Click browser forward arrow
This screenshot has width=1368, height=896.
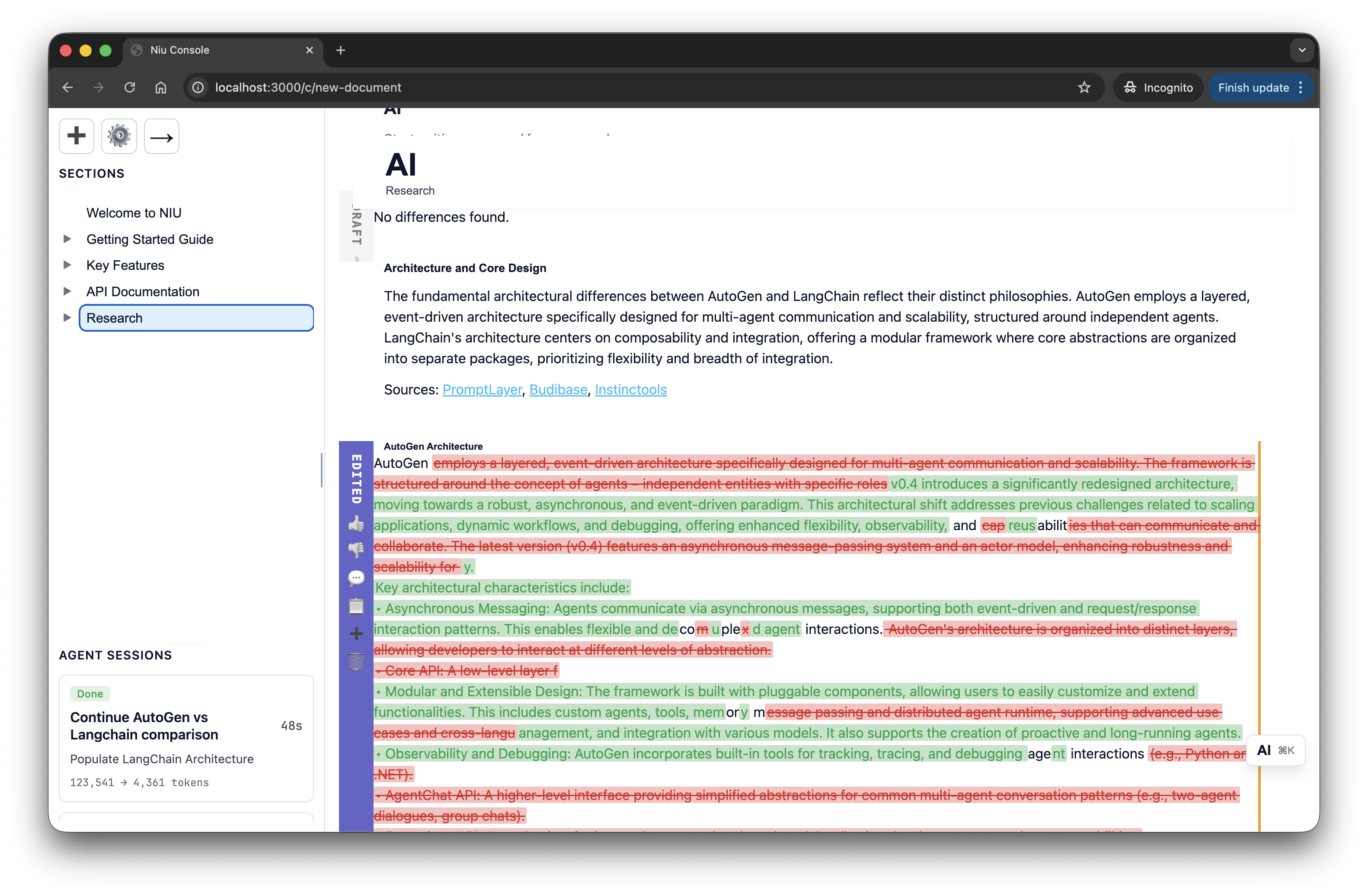click(99, 87)
